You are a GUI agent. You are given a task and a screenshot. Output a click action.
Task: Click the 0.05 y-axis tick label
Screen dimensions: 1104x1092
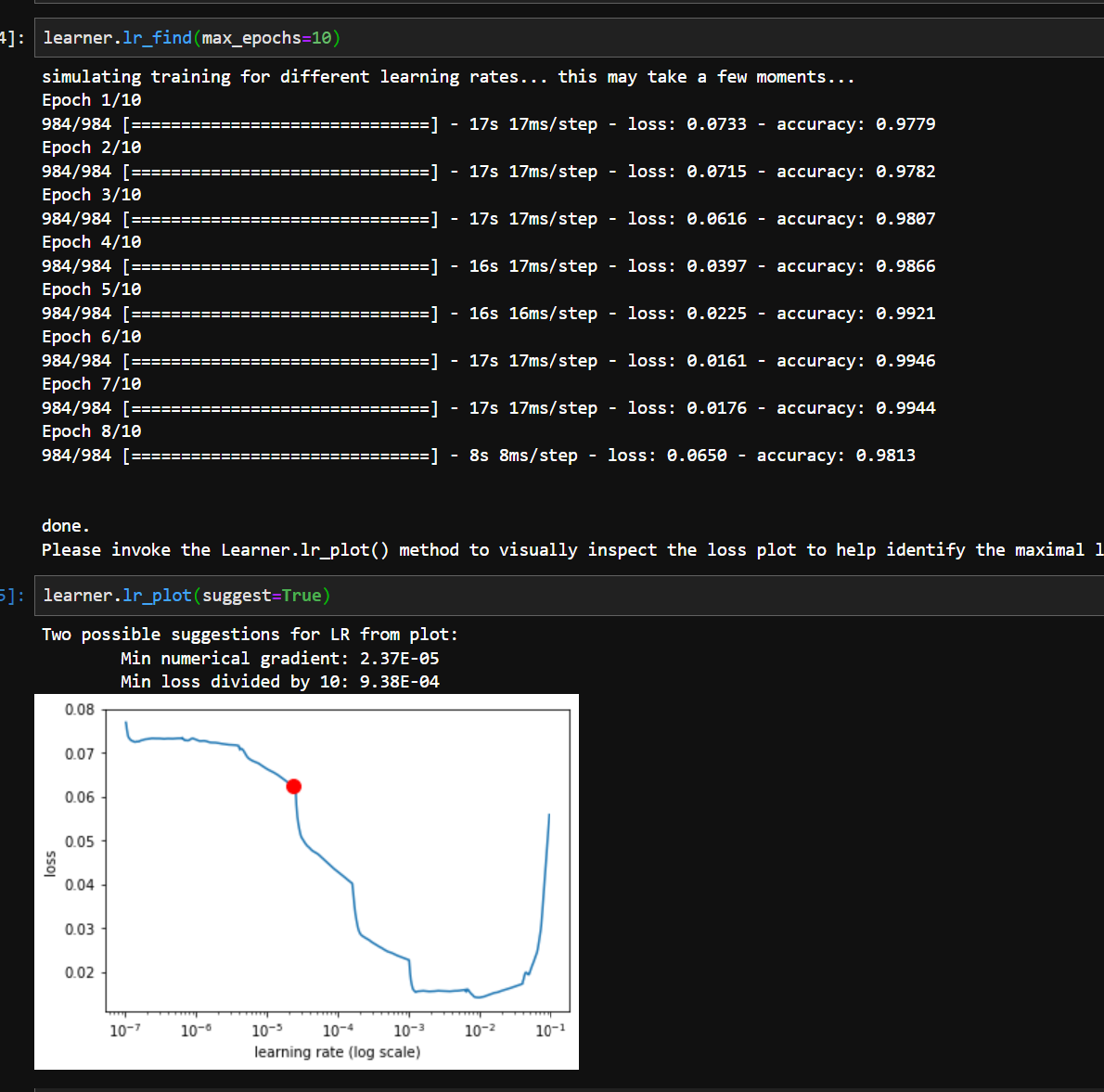pyautogui.click(x=80, y=841)
